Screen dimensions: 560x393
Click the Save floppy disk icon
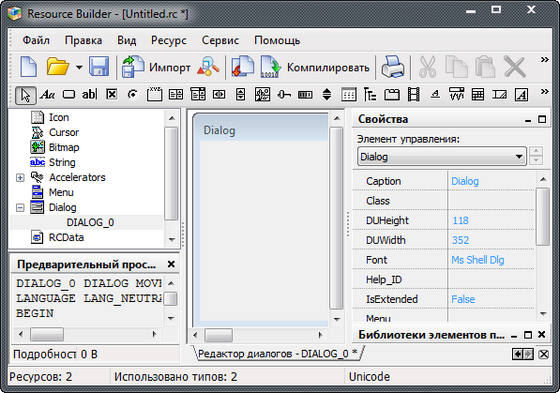tap(99, 66)
